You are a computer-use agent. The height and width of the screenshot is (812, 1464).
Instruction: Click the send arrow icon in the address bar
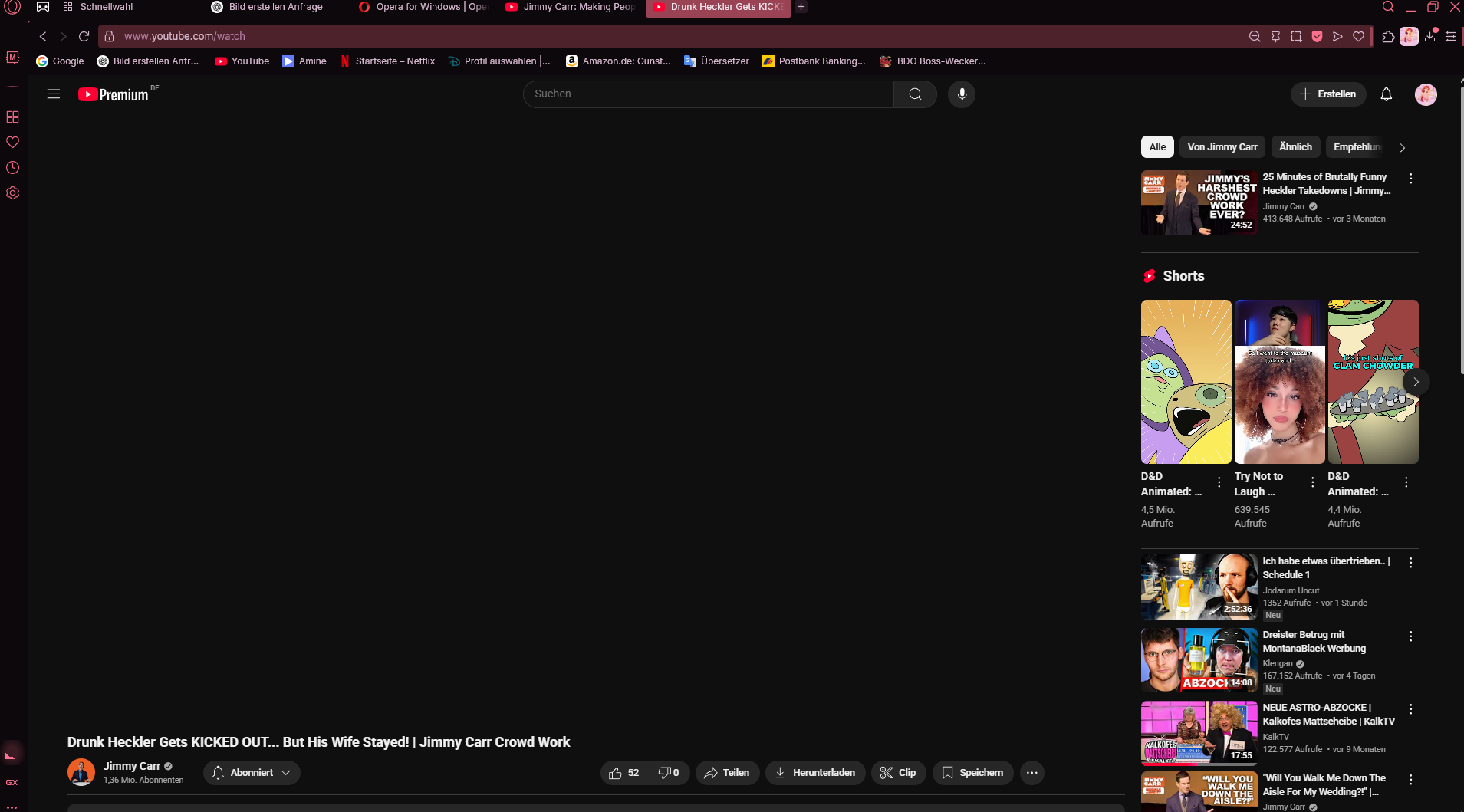click(1337, 36)
